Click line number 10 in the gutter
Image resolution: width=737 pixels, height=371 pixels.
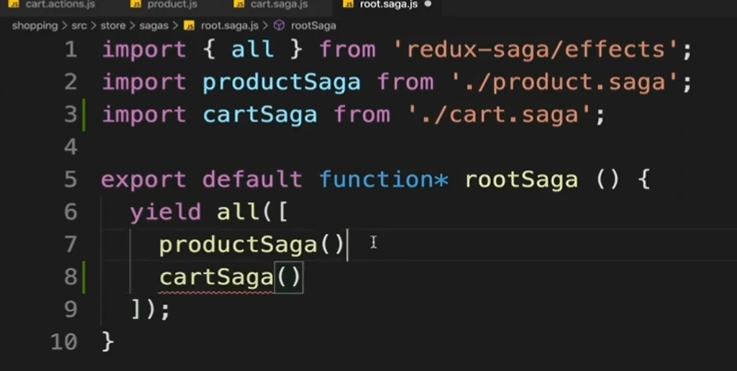(64, 342)
